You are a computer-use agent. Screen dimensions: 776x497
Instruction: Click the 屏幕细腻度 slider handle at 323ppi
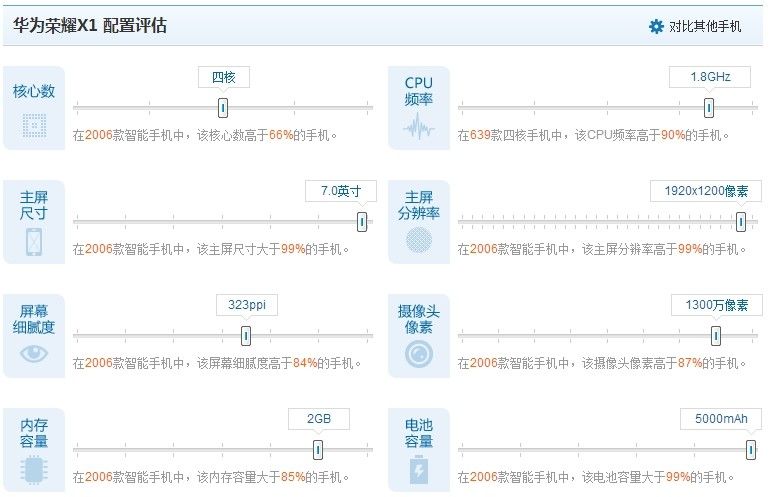point(246,336)
